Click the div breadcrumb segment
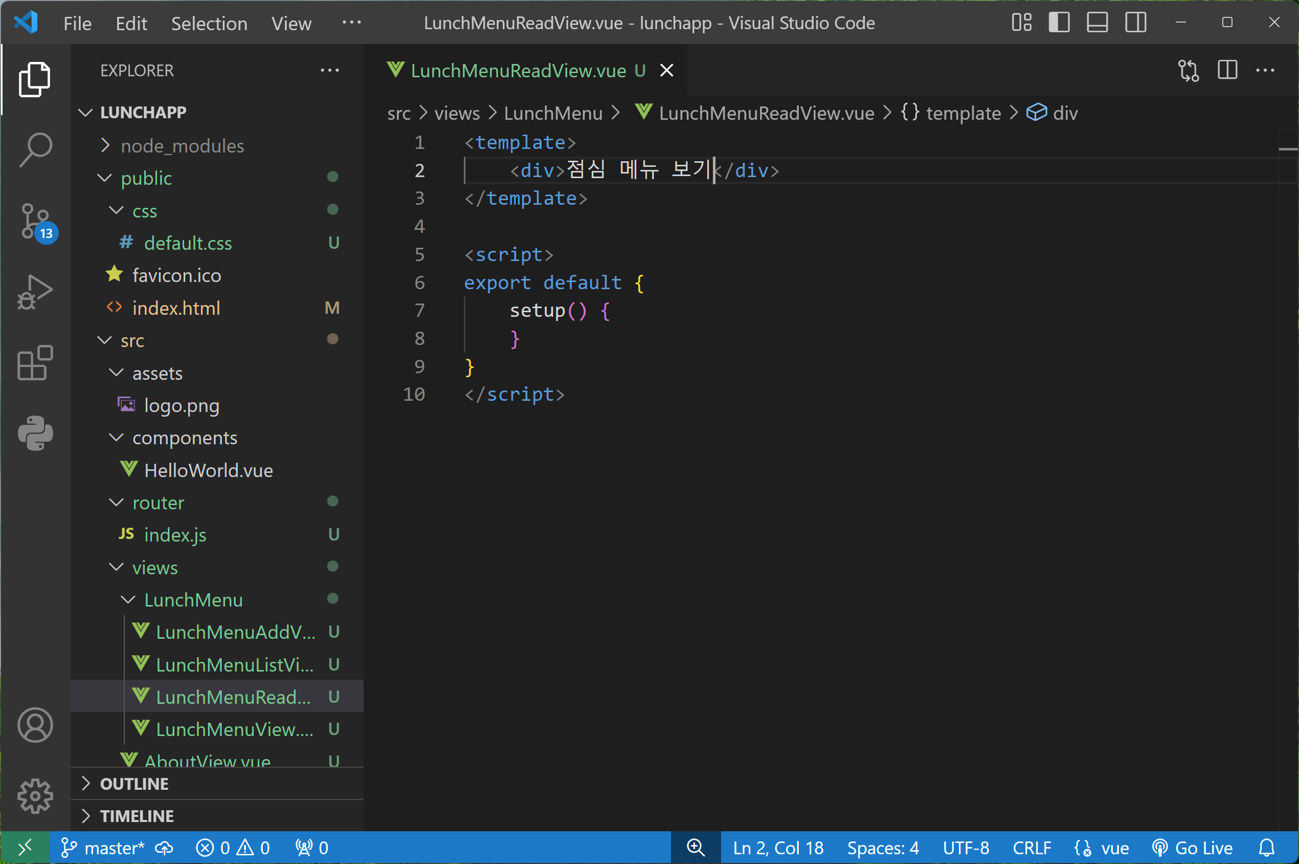This screenshot has height=864, width=1299. tap(1053, 113)
